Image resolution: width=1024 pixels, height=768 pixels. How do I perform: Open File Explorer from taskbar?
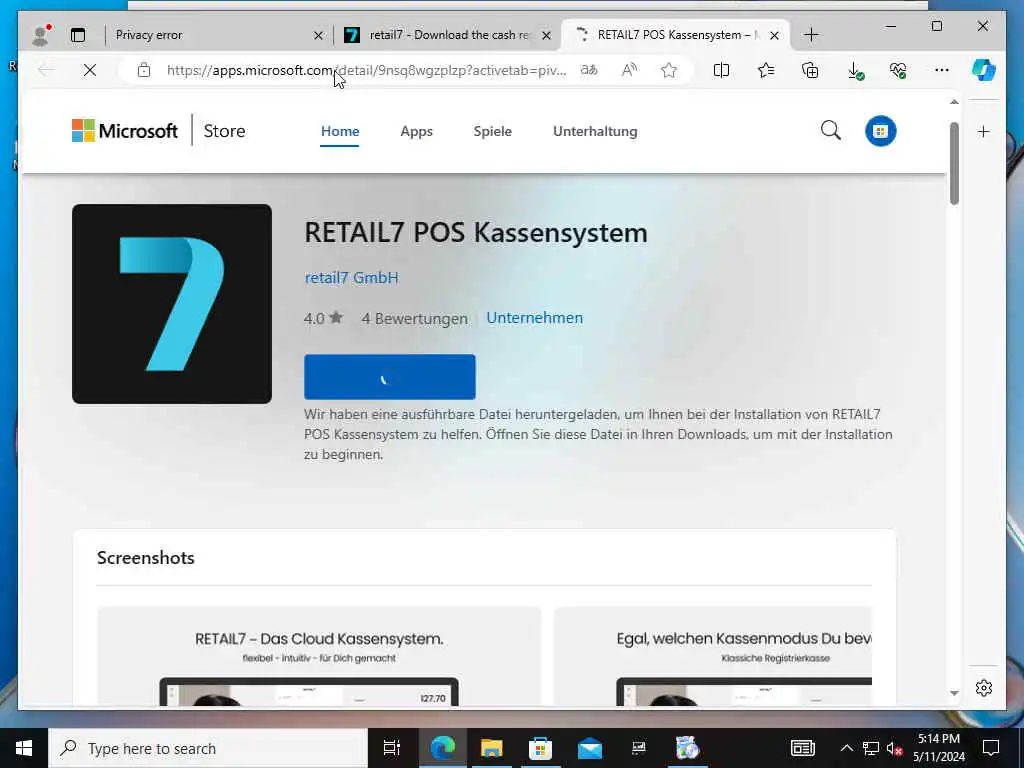click(491, 748)
